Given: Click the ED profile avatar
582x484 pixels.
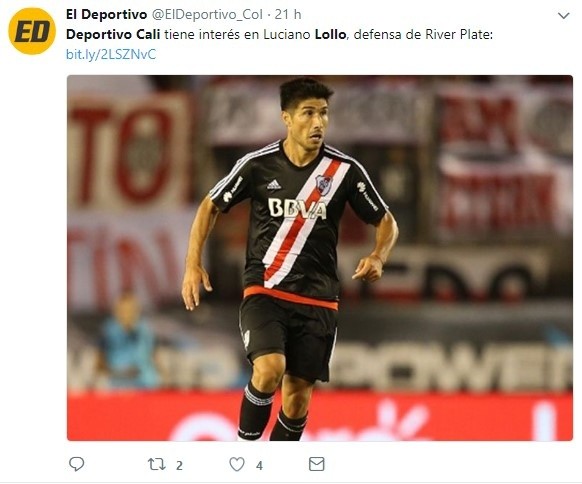Looking at the screenshot, I should 32,31.
